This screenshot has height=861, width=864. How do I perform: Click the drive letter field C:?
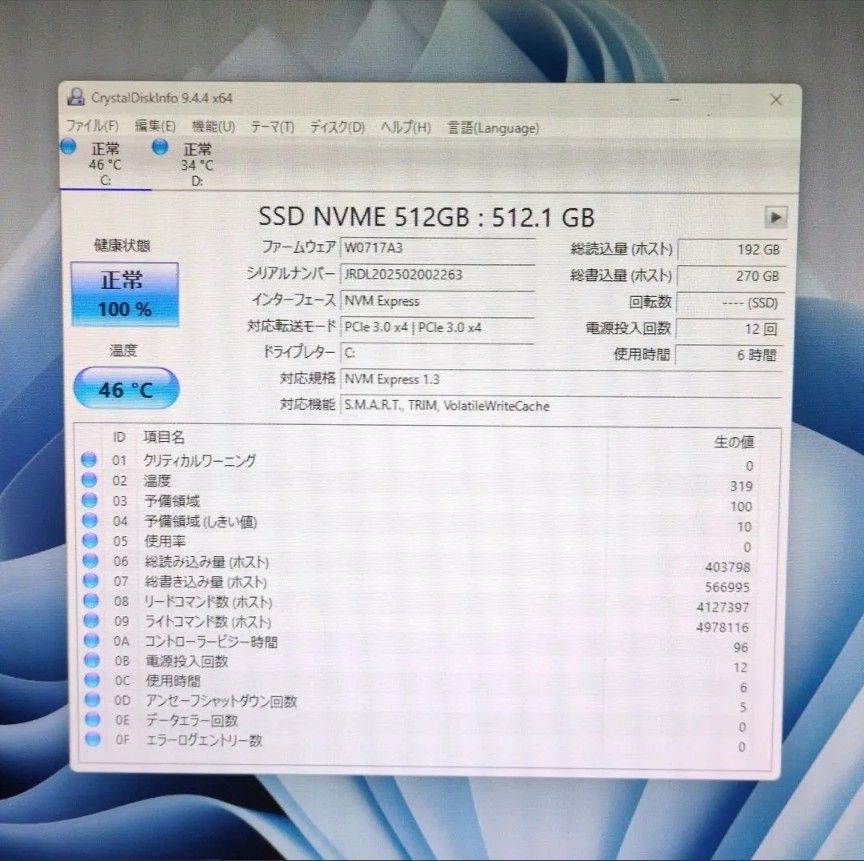pos(438,353)
